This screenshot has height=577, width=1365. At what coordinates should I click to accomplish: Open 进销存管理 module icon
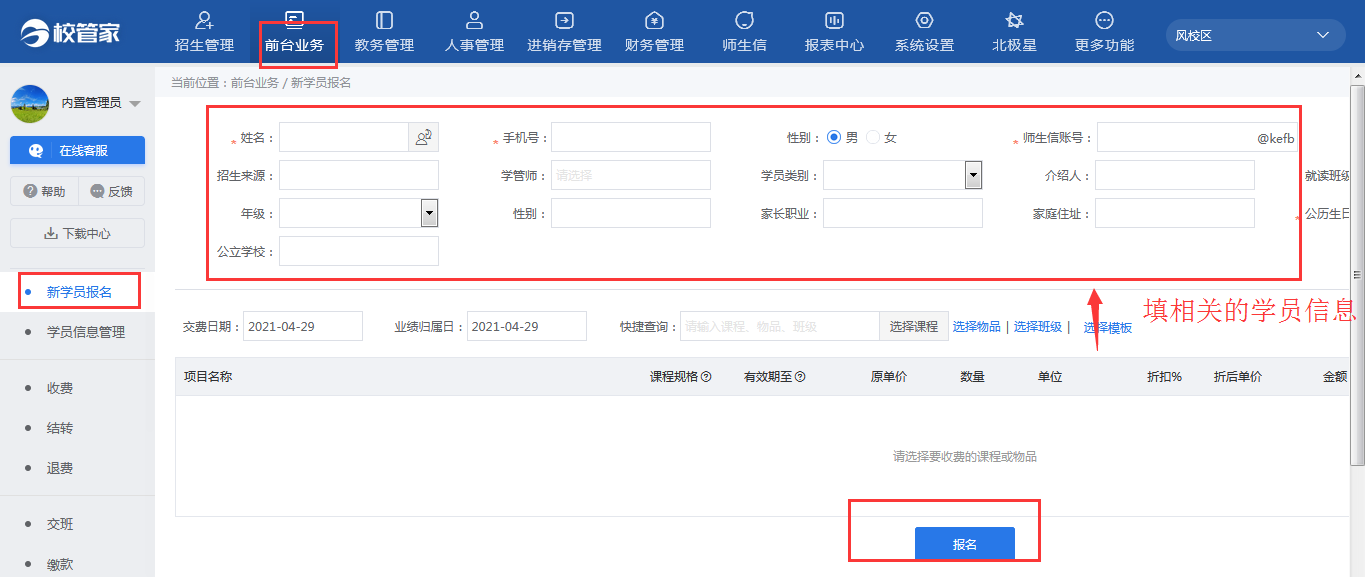click(564, 20)
